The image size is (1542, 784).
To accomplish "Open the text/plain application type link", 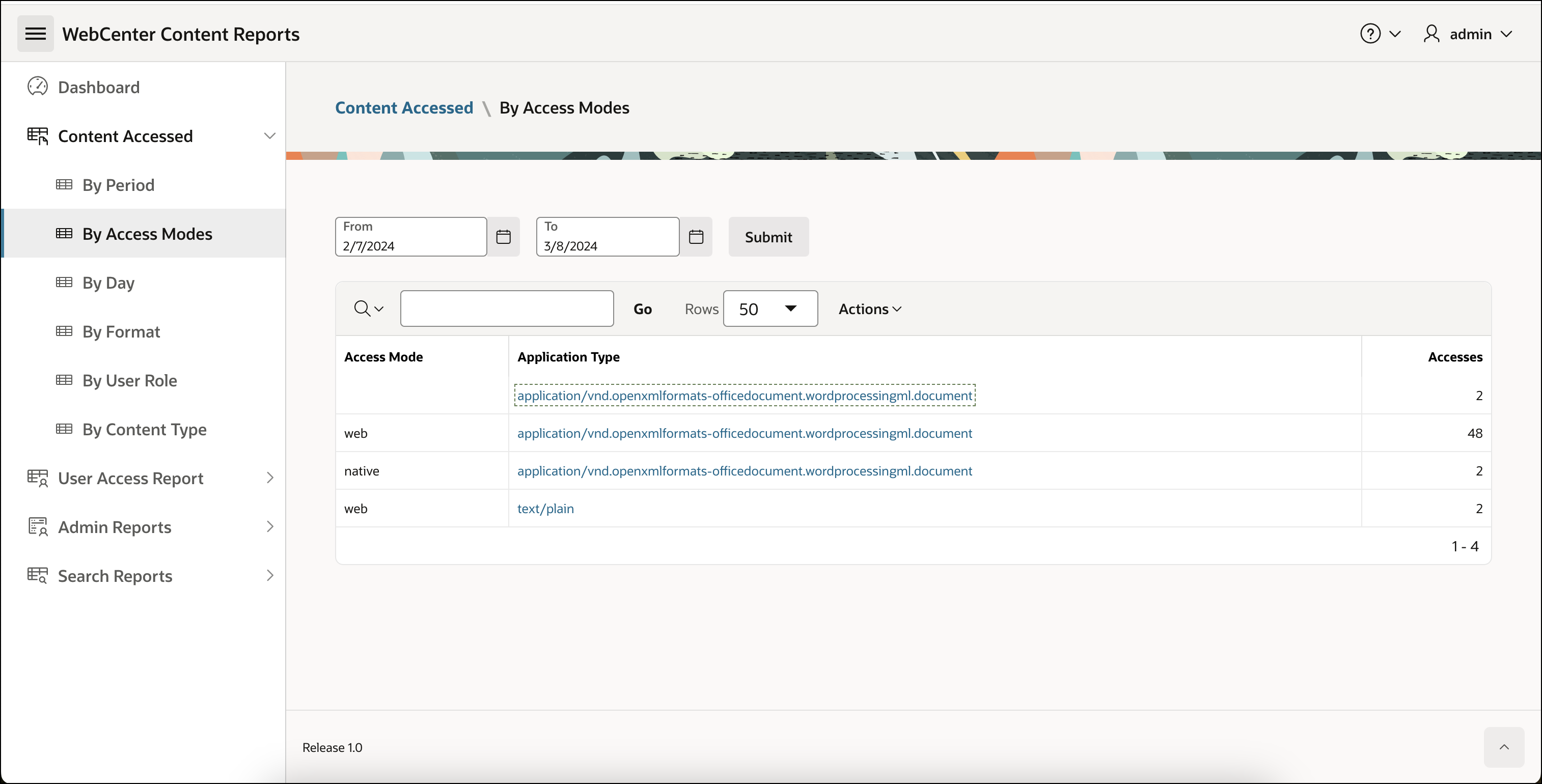I will coord(545,508).
